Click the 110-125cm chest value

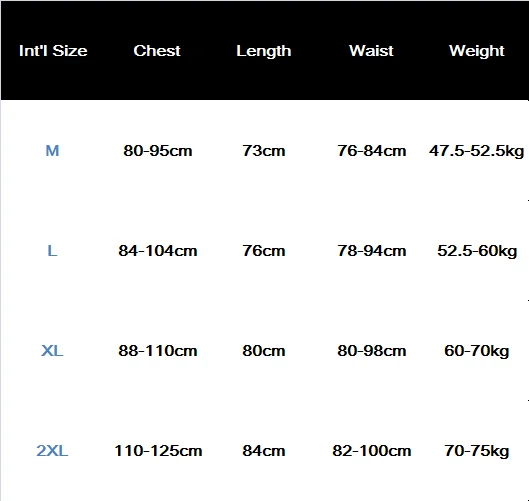[158, 451]
